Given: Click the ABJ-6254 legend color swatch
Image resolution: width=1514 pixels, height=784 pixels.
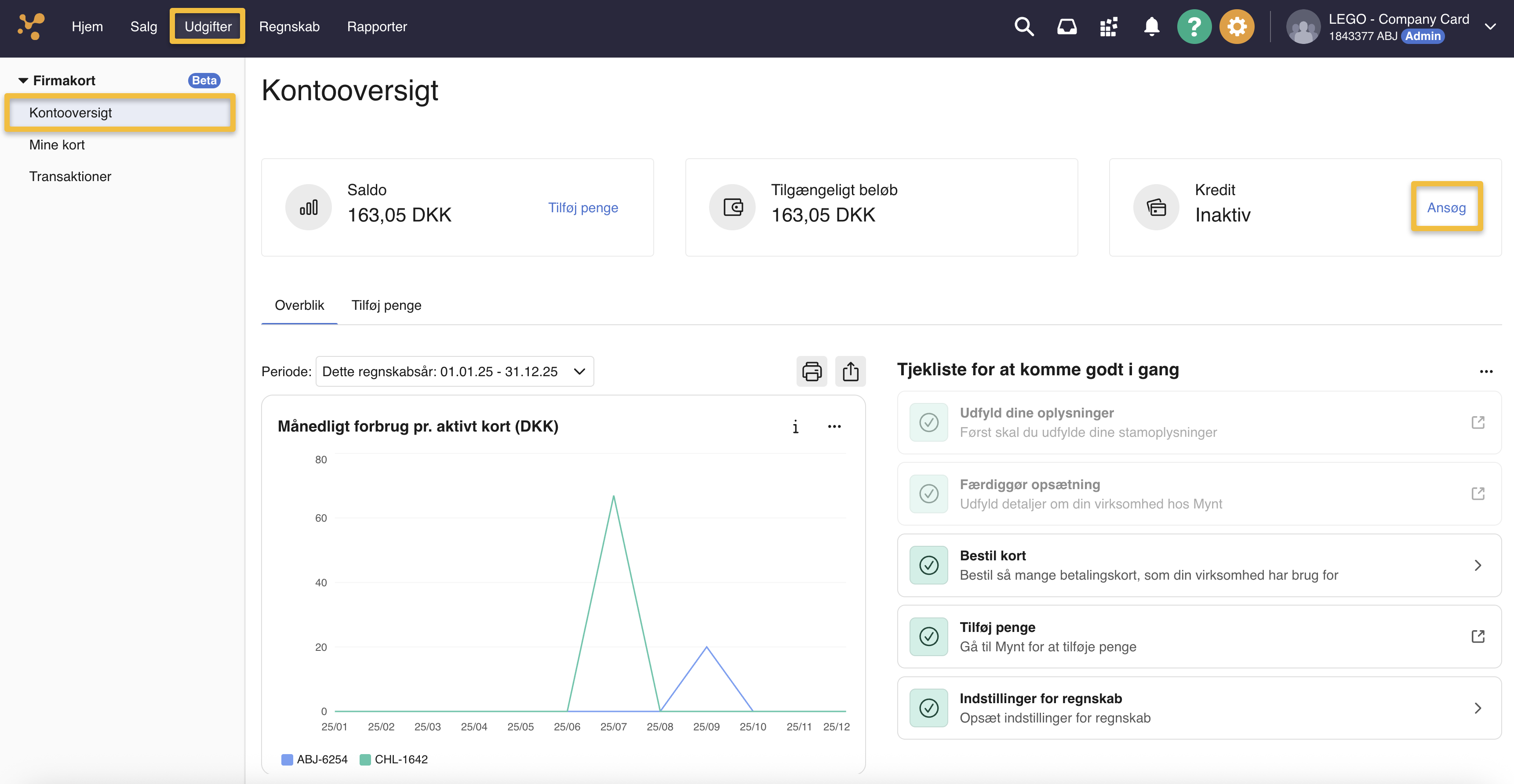Looking at the screenshot, I should click(x=287, y=759).
